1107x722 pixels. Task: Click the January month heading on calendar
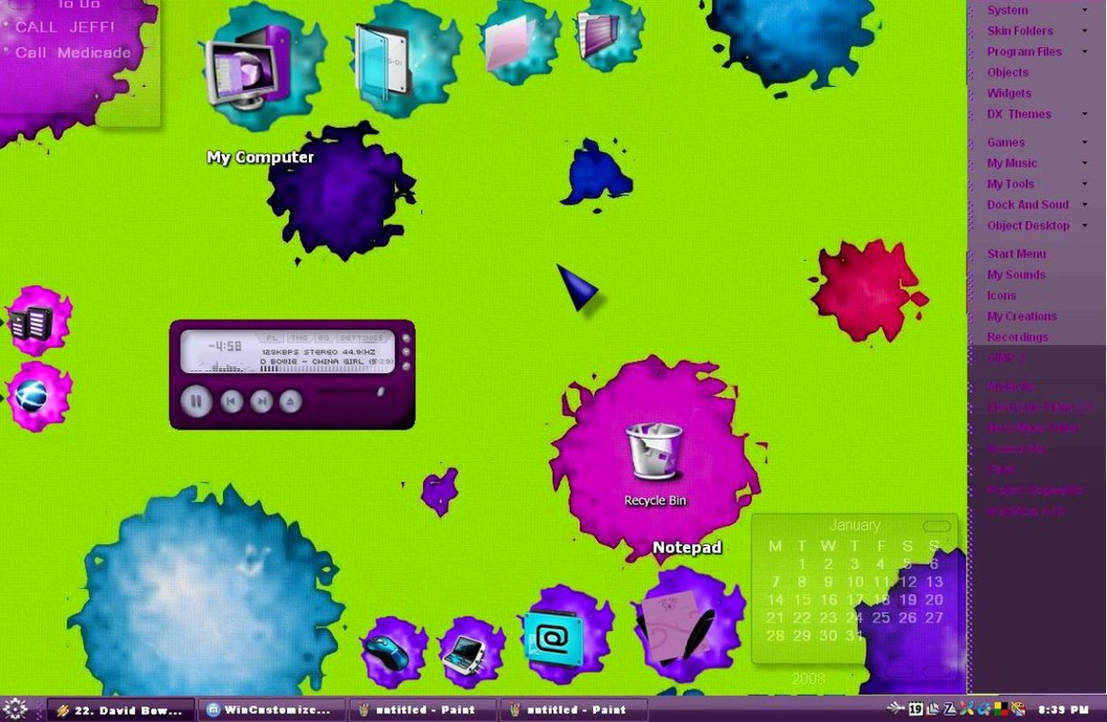pyautogui.click(x=854, y=525)
